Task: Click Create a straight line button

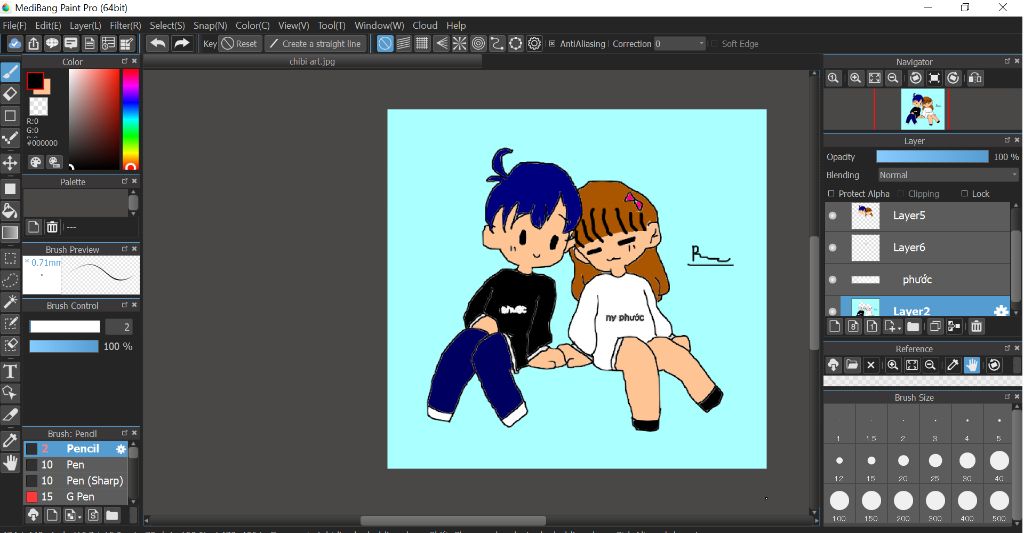Action: 315,44
